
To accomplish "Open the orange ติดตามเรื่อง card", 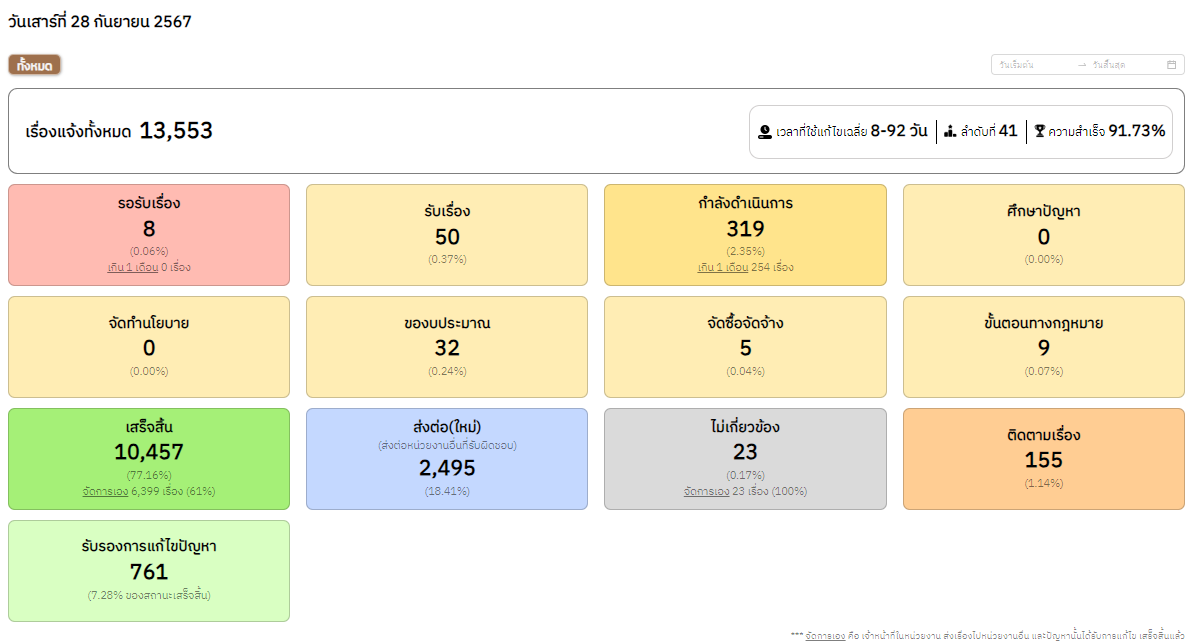I will (1044, 460).
